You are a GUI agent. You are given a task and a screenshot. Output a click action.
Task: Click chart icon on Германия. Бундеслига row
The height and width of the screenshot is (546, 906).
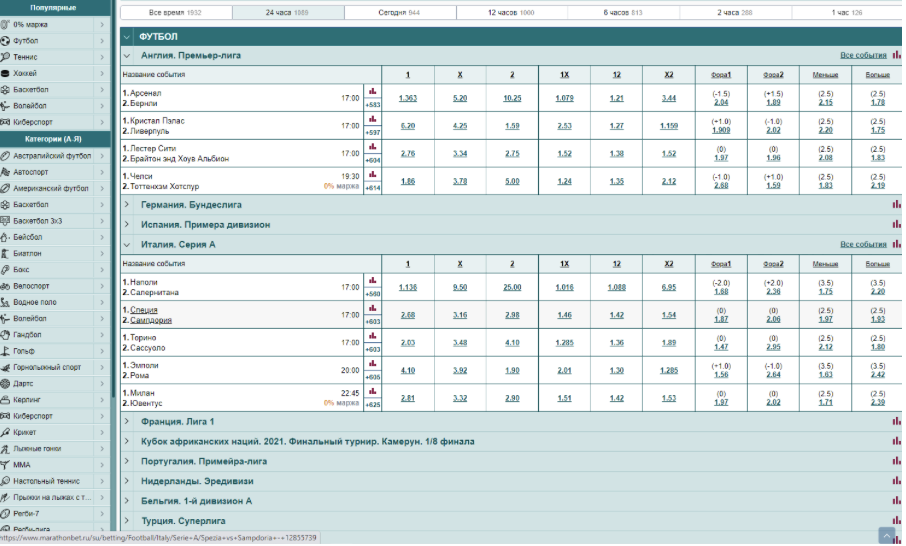point(896,205)
